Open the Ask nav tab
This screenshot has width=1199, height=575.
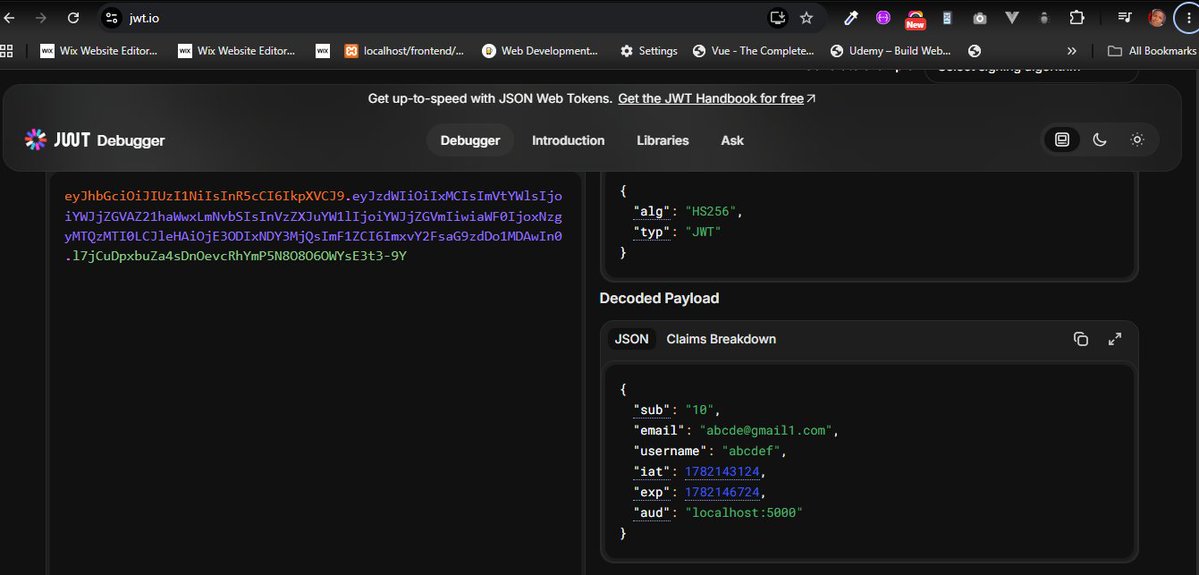click(x=733, y=141)
